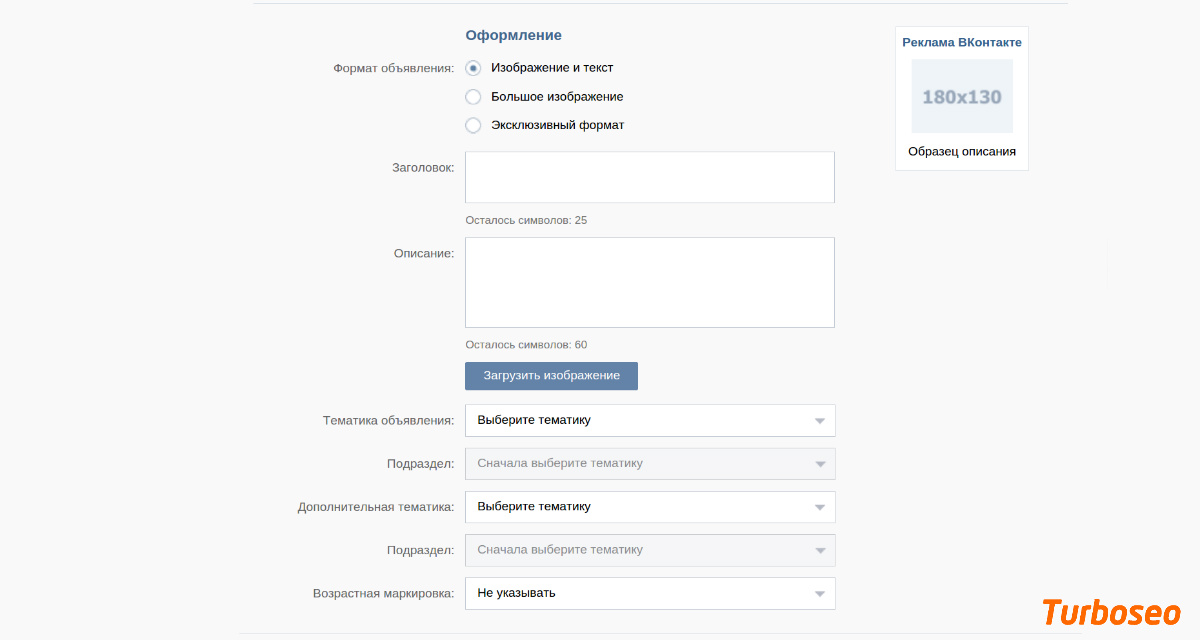Click the 'Загрузить изображение' button
This screenshot has height=640, width=1200.
point(551,376)
